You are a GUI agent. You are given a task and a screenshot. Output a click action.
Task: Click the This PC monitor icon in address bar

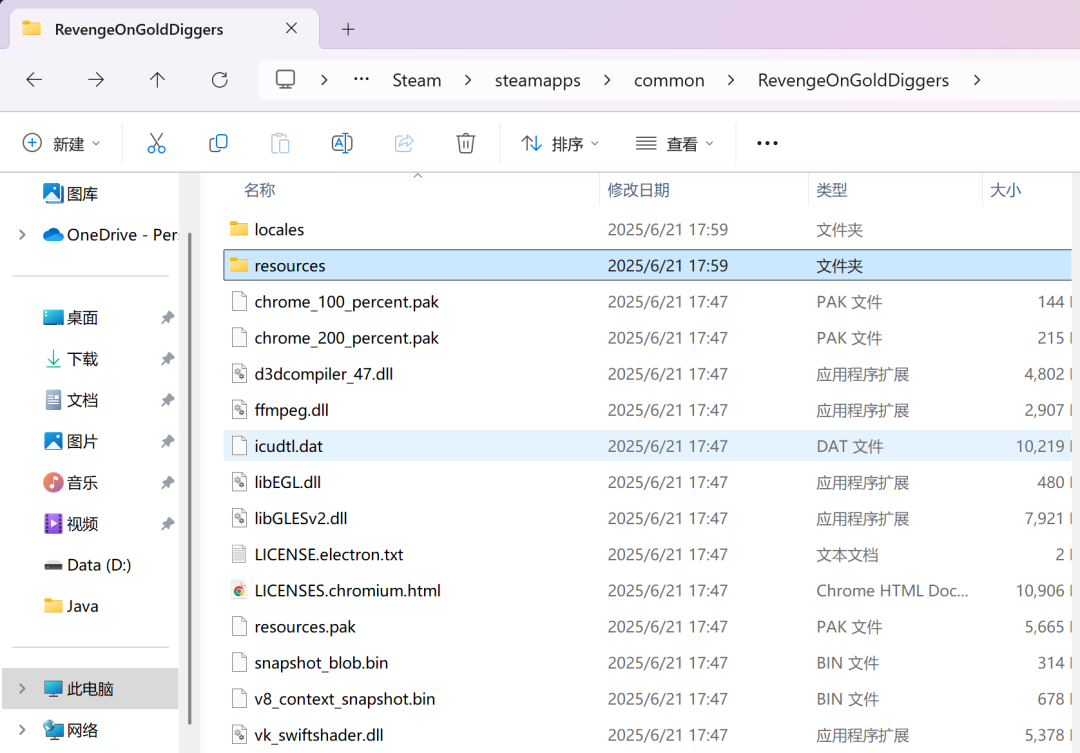click(285, 80)
